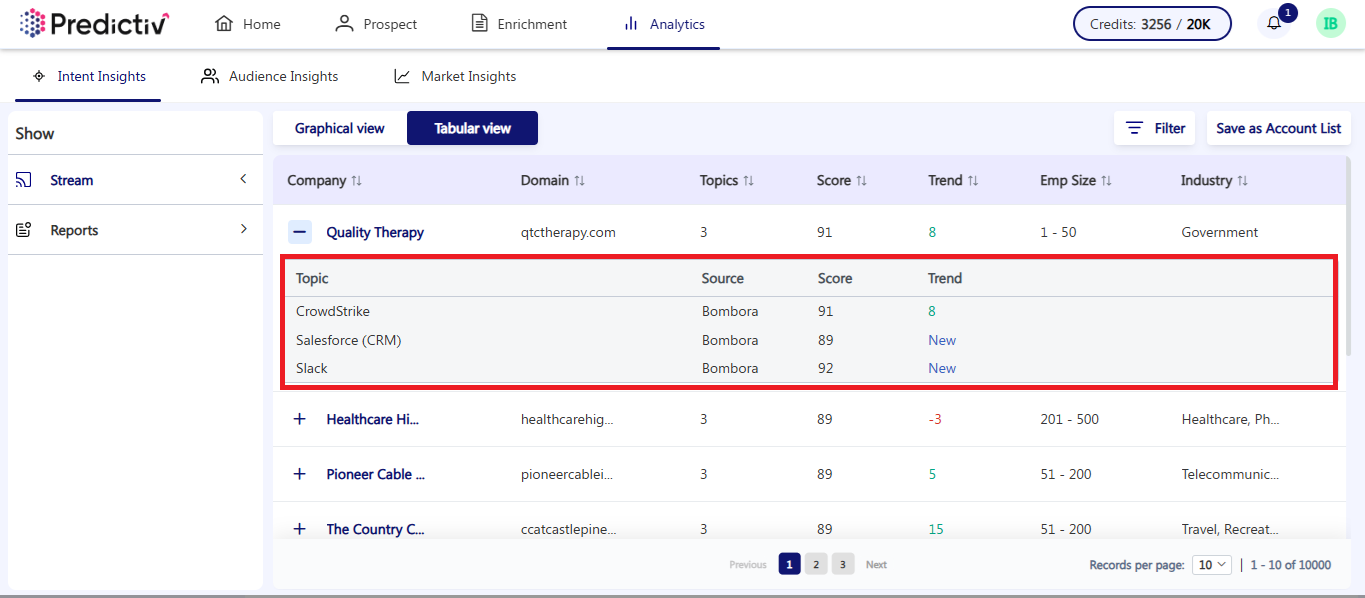This screenshot has width=1365, height=598.
Task: Click the Slack score 92
Action: pos(826,368)
